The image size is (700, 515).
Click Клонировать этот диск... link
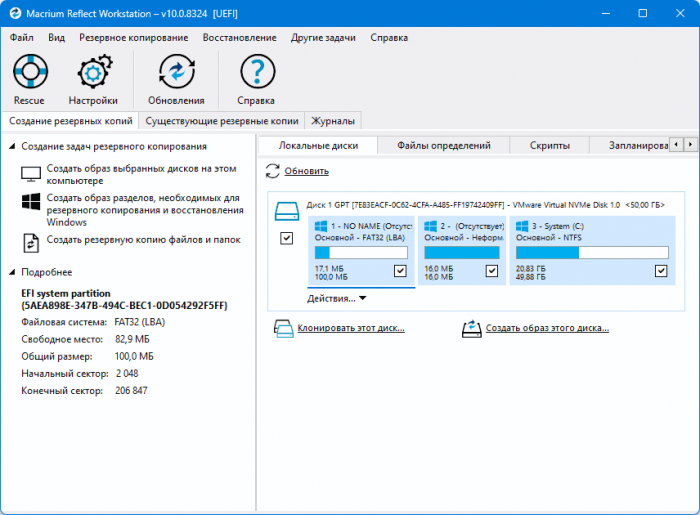[351, 328]
